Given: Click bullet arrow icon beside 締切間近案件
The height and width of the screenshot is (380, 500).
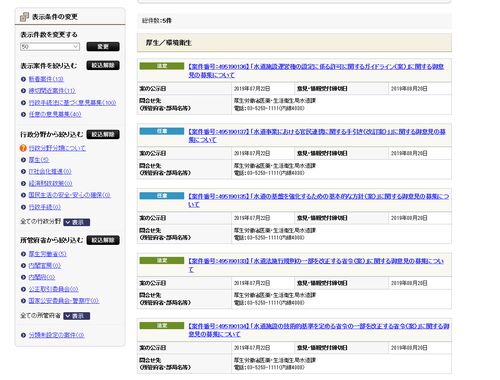Looking at the screenshot, I should tap(23, 91).
